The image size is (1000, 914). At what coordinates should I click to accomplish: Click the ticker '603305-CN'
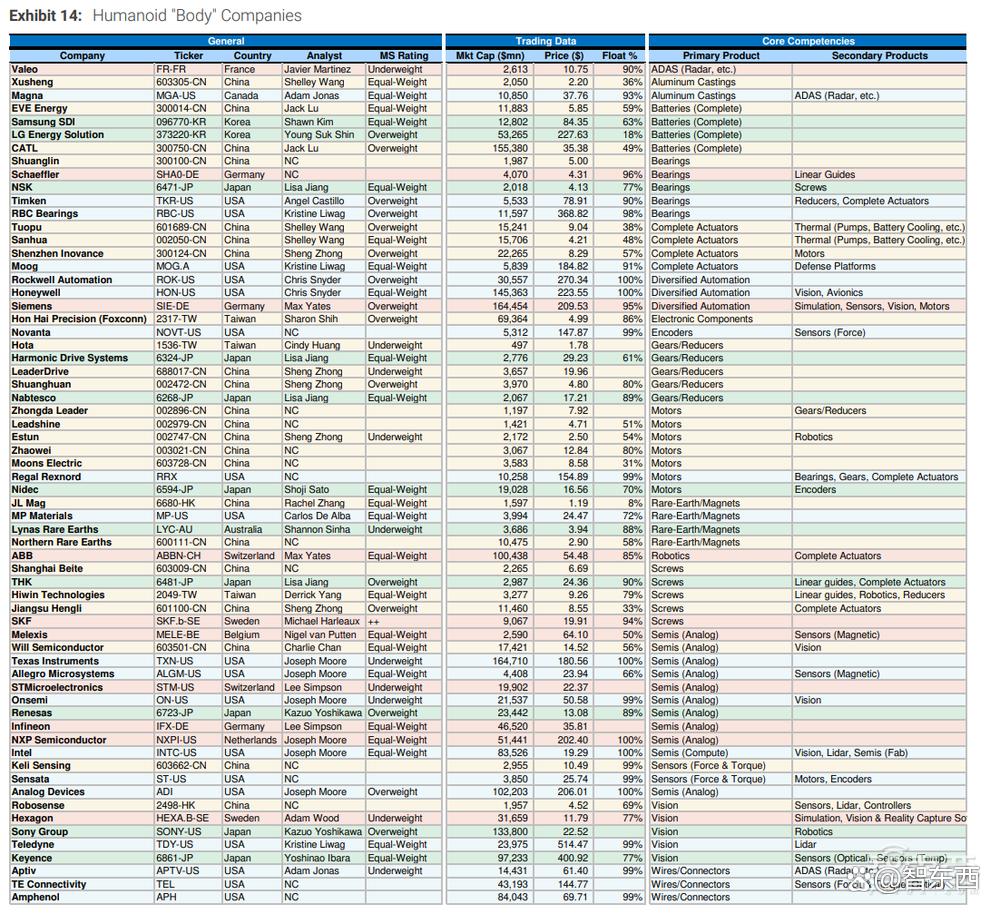[181, 82]
